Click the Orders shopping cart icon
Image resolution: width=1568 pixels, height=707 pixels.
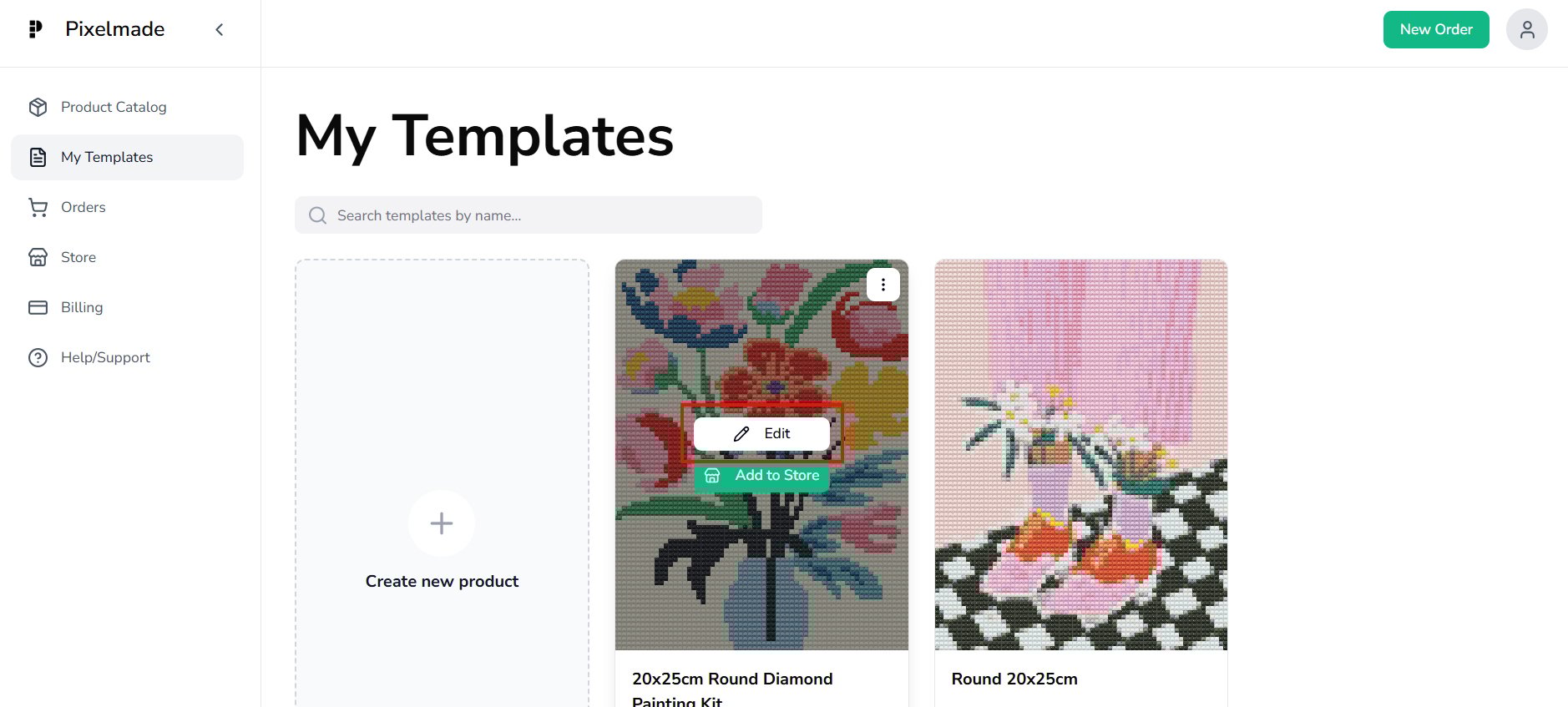(x=38, y=207)
